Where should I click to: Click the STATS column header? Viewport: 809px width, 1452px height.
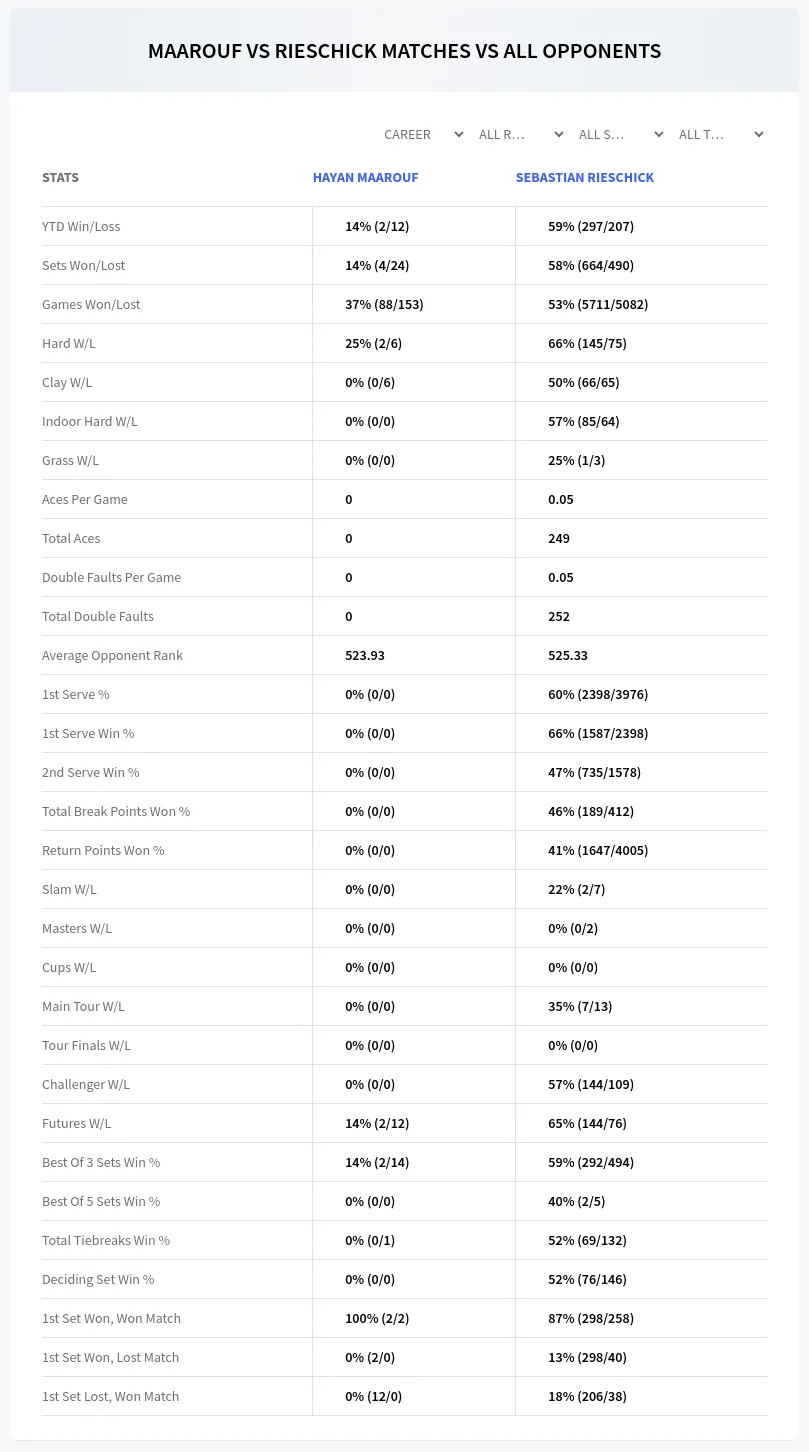tap(60, 177)
